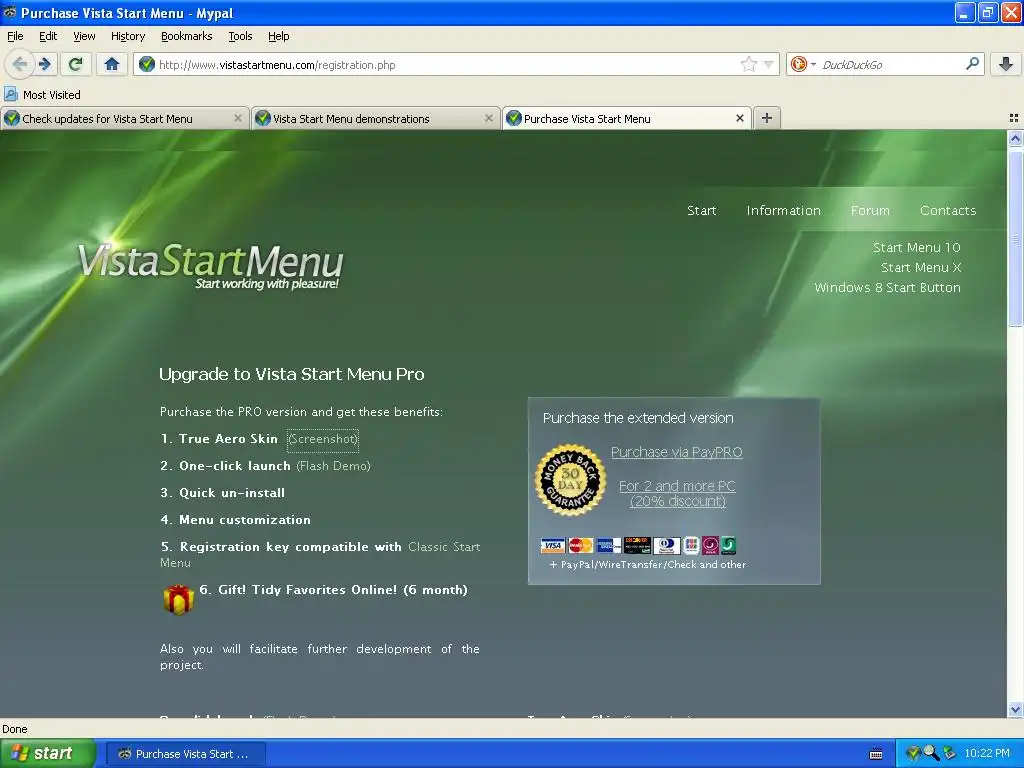Click the green checkmark system tray icon
This screenshot has width=1024, height=768.
click(912, 753)
